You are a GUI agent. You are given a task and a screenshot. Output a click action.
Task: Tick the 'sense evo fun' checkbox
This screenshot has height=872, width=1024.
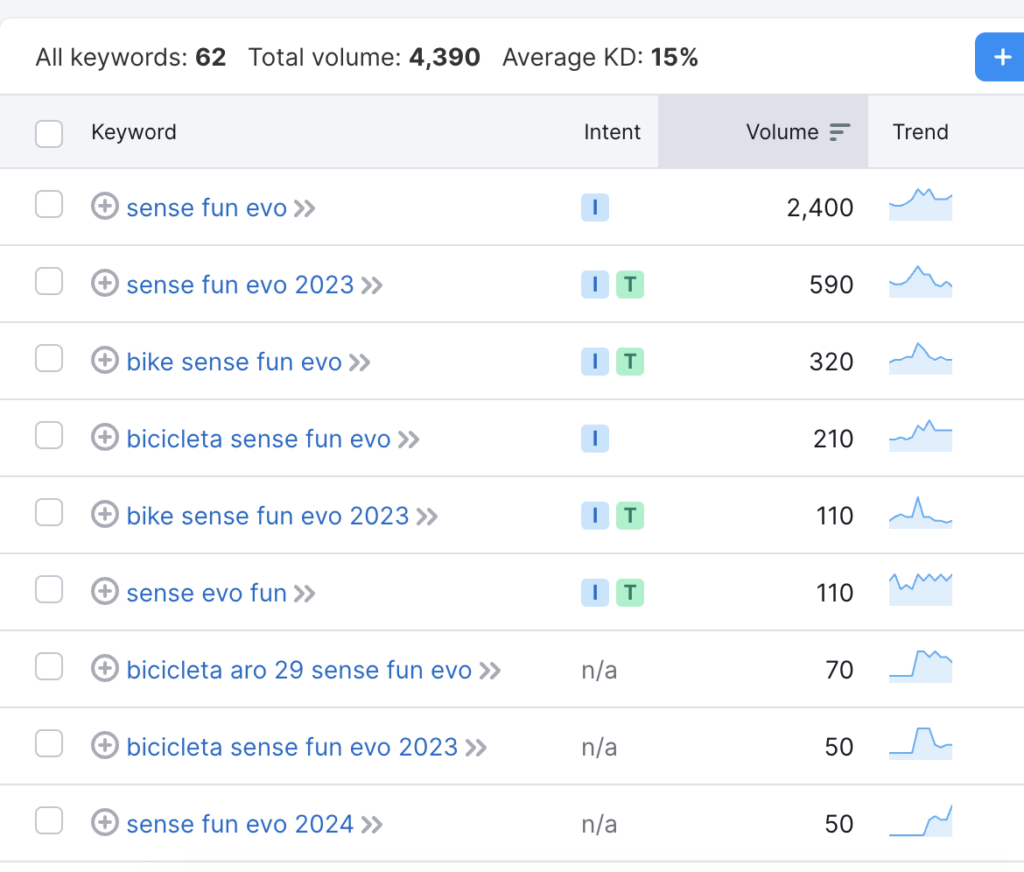tap(49, 590)
